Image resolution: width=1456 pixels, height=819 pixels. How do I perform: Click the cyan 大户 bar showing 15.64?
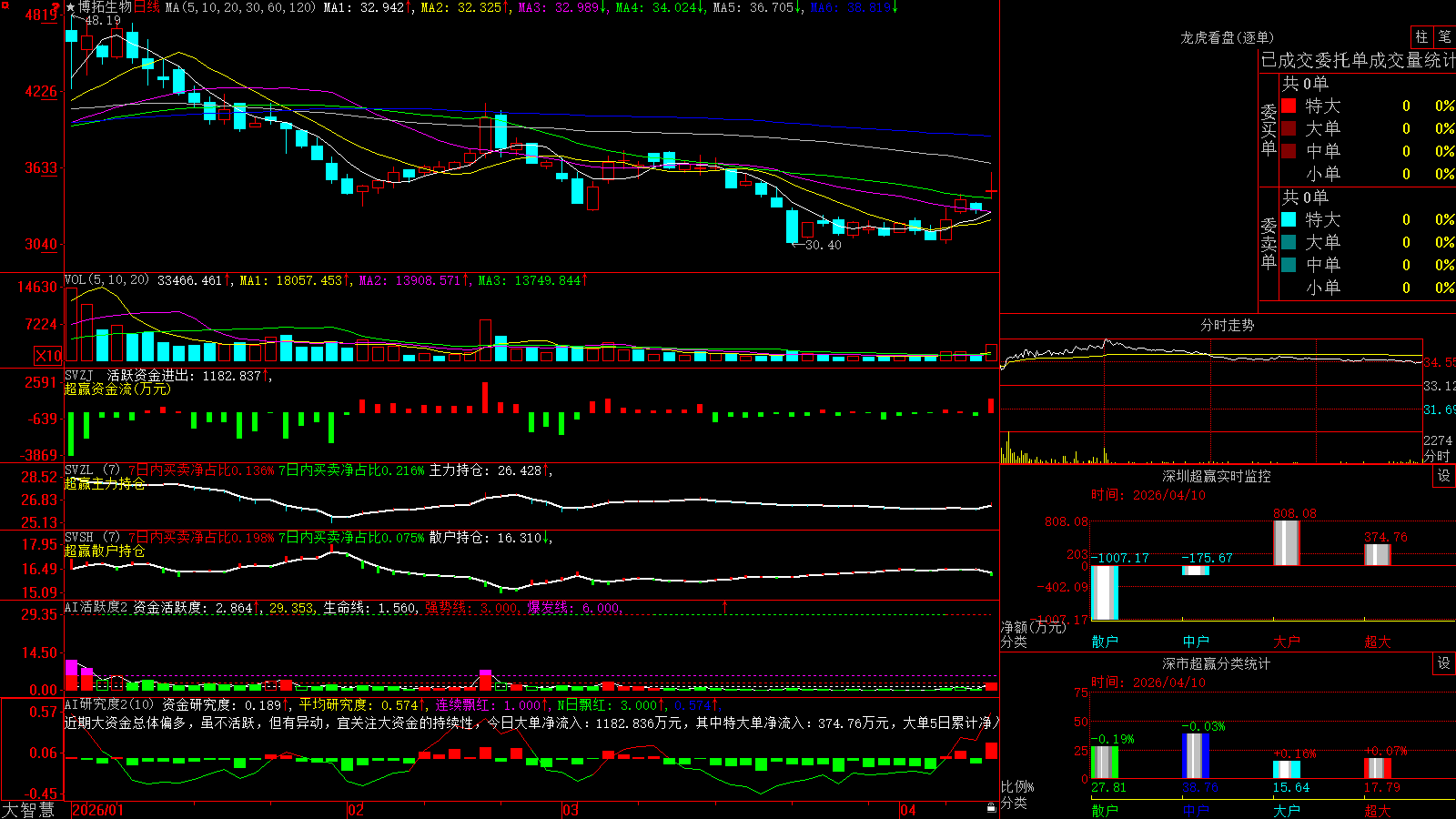coord(1287,770)
